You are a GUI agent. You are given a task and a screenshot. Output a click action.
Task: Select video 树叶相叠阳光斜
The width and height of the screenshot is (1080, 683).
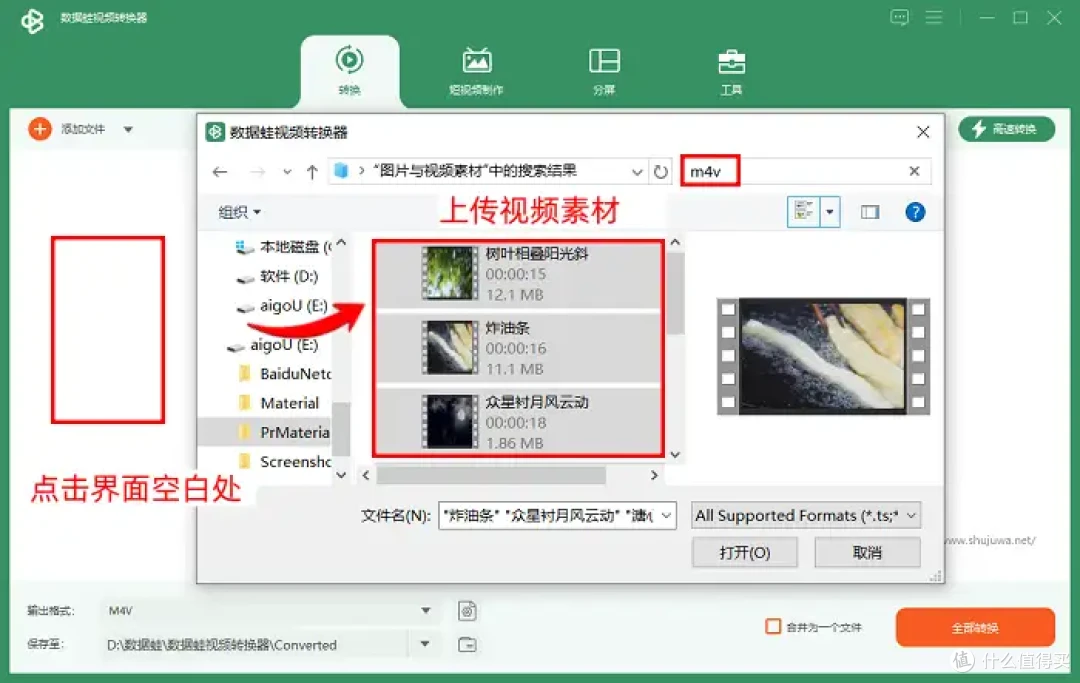[518, 274]
